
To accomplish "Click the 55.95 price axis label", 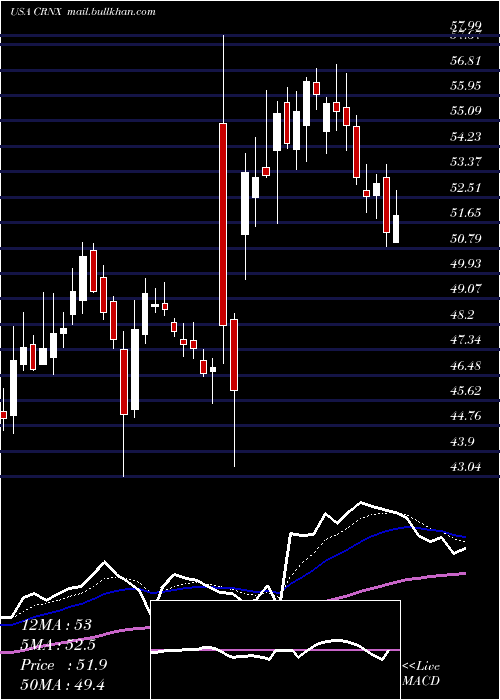I will pos(466,85).
